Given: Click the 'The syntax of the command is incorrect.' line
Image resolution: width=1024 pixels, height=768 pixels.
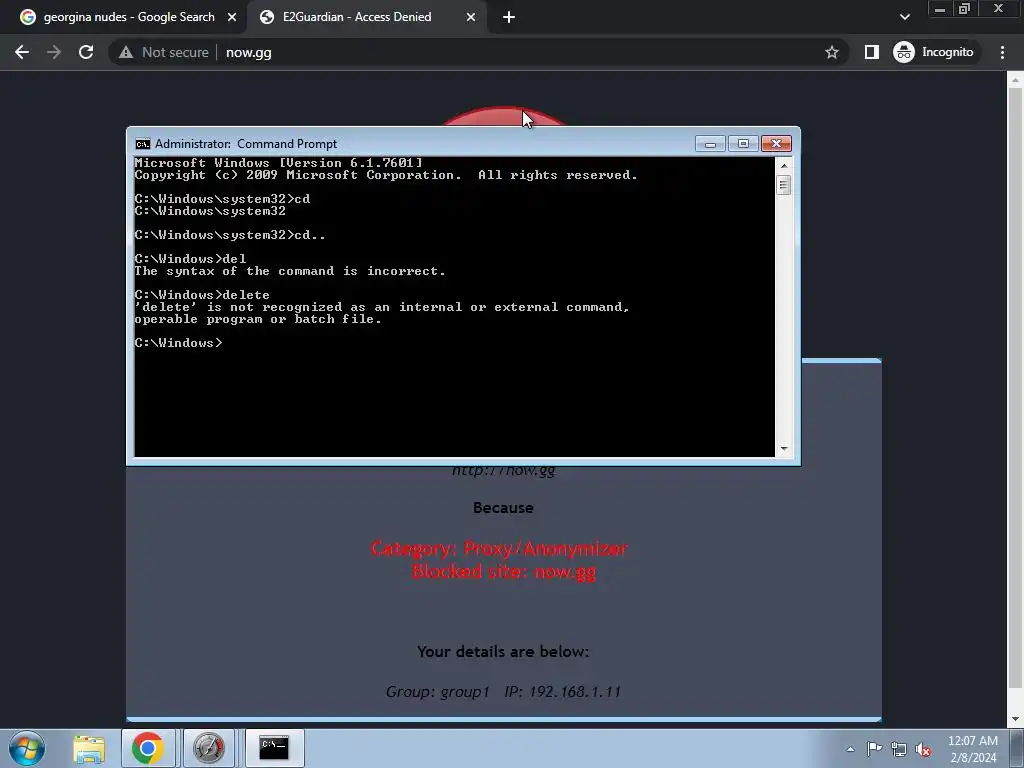Looking at the screenshot, I should pyautogui.click(x=290, y=271).
